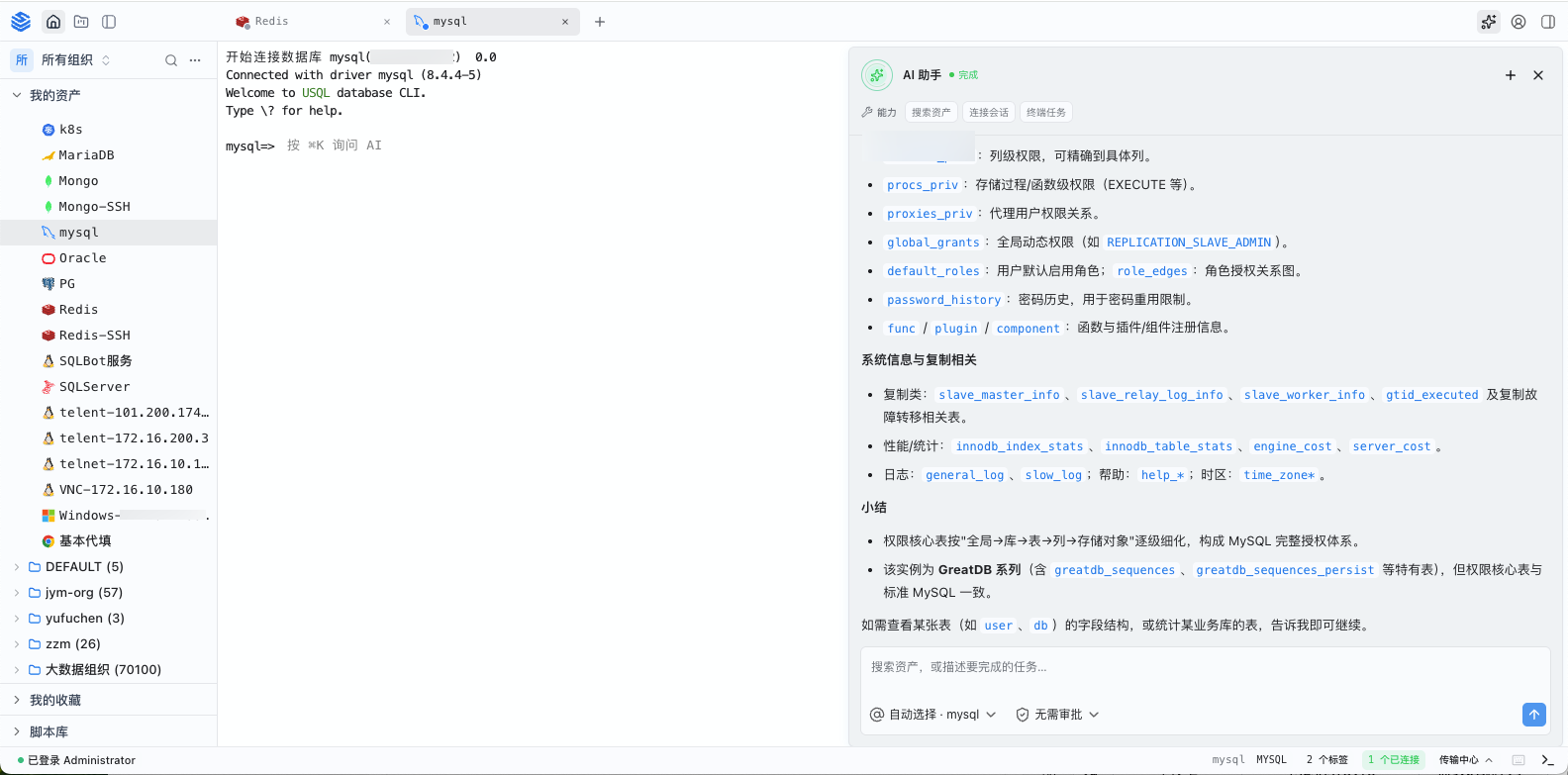Open the VNC-172.16.10.180 asset
The image size is (1568, 775).
click(x=109, y=490)
